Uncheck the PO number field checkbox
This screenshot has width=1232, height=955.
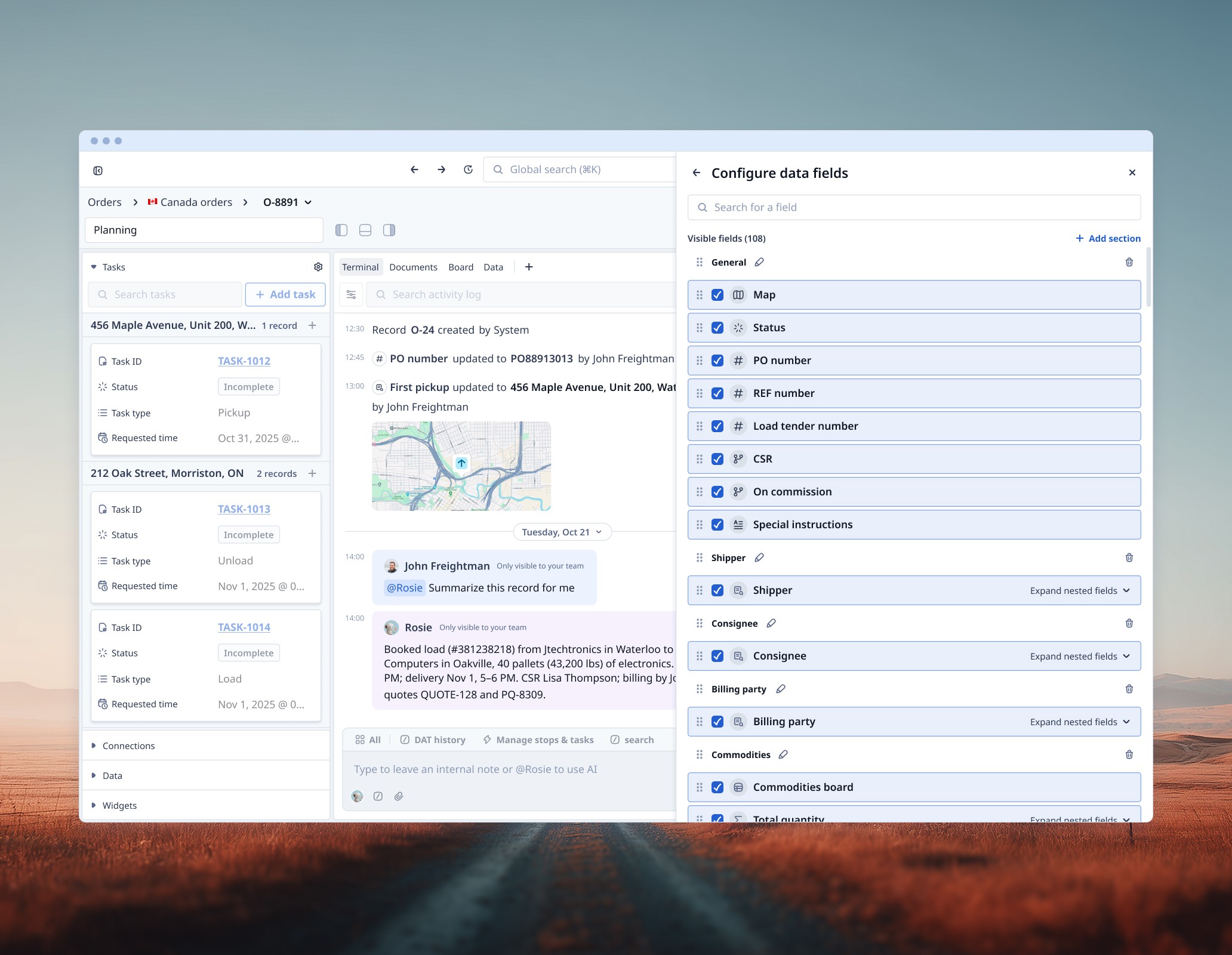[x=717, y=361]
